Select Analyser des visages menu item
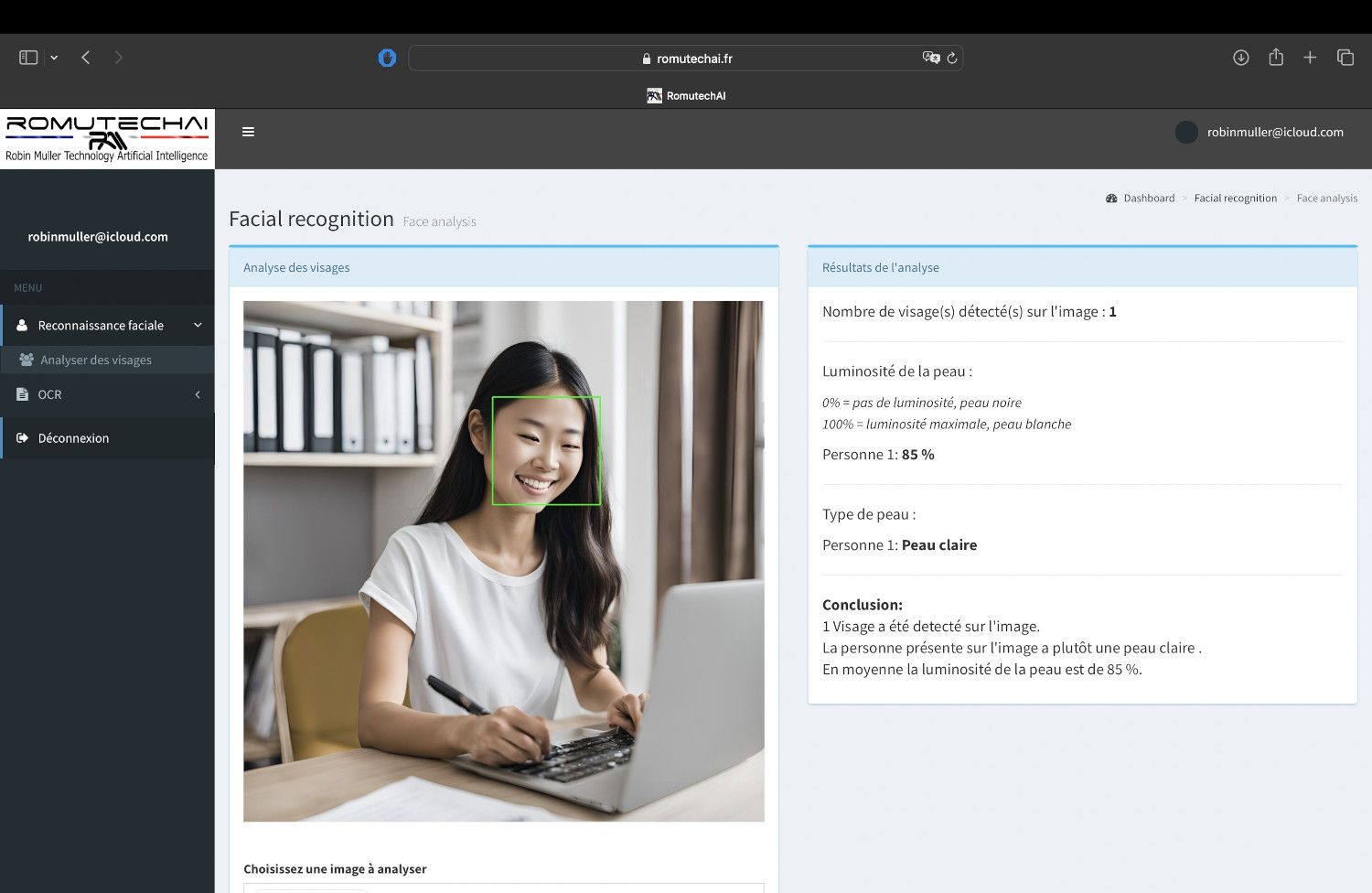Screen dimensions: 1372x893 pos(96,360)
